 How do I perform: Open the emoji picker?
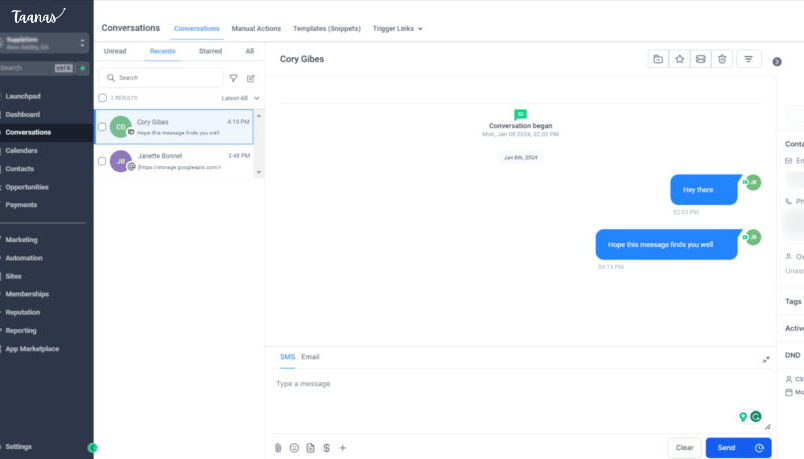(294, 448)
